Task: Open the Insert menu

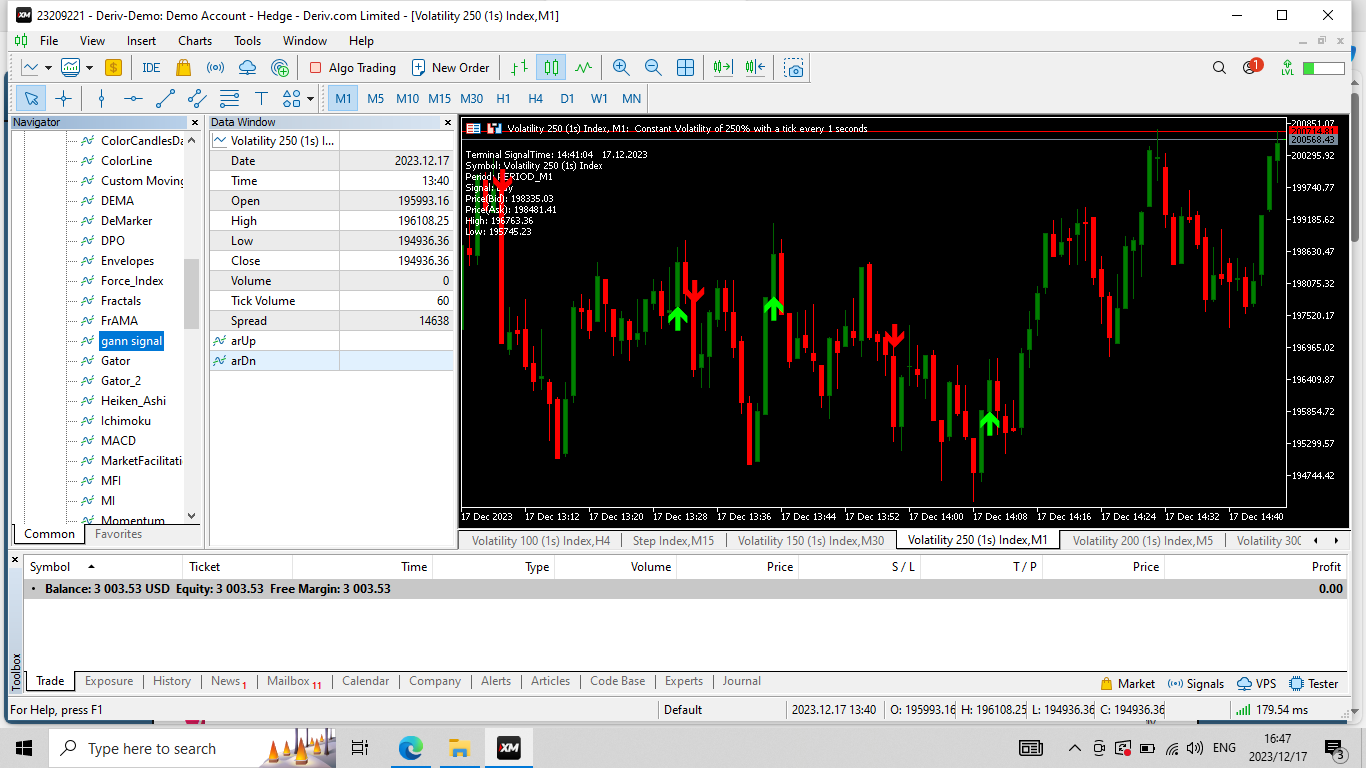Action: click(141, 41)
